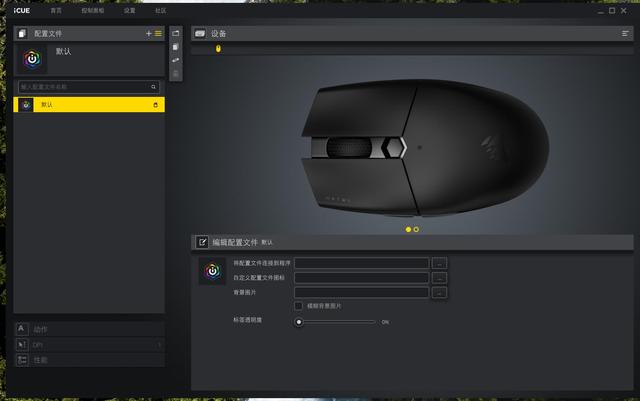The height and width of the screenshot is (401, 640).
Task: Click the storage icon on highlighted 默认 row
Action: (156, 105)
